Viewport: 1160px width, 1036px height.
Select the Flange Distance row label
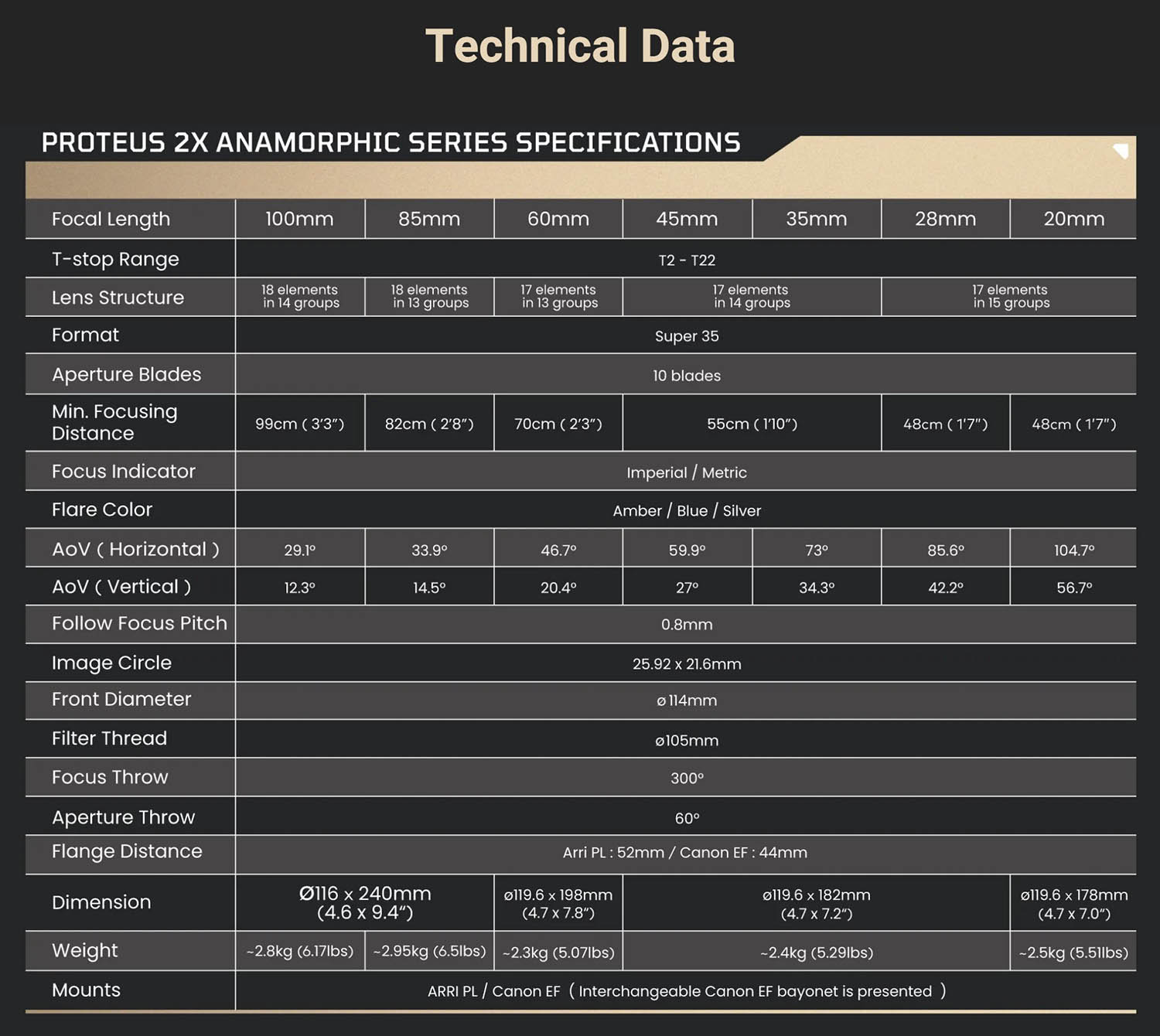(x=127, y=851)
